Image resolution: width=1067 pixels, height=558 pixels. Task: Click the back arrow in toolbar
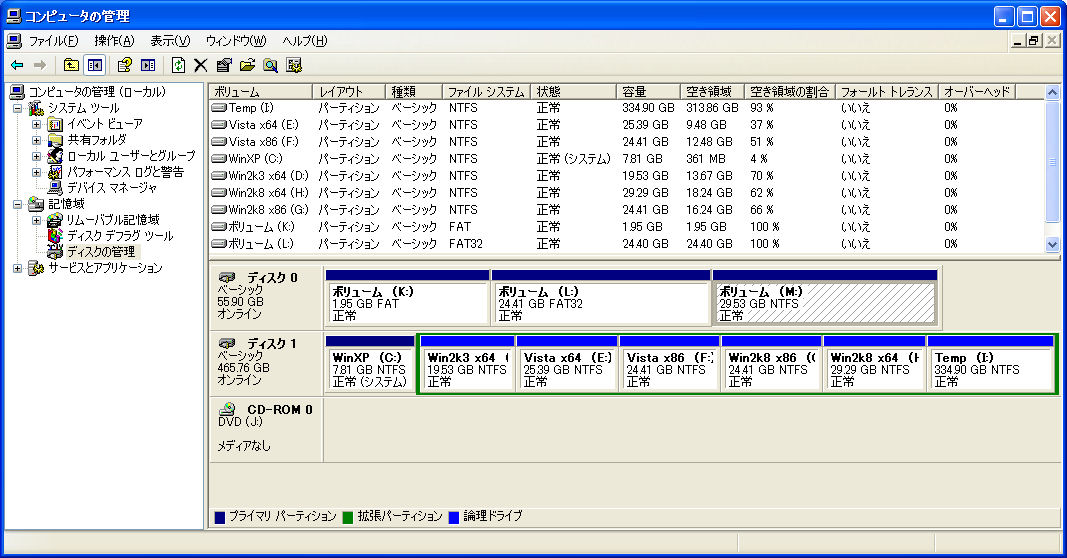(x=17, y=65)
